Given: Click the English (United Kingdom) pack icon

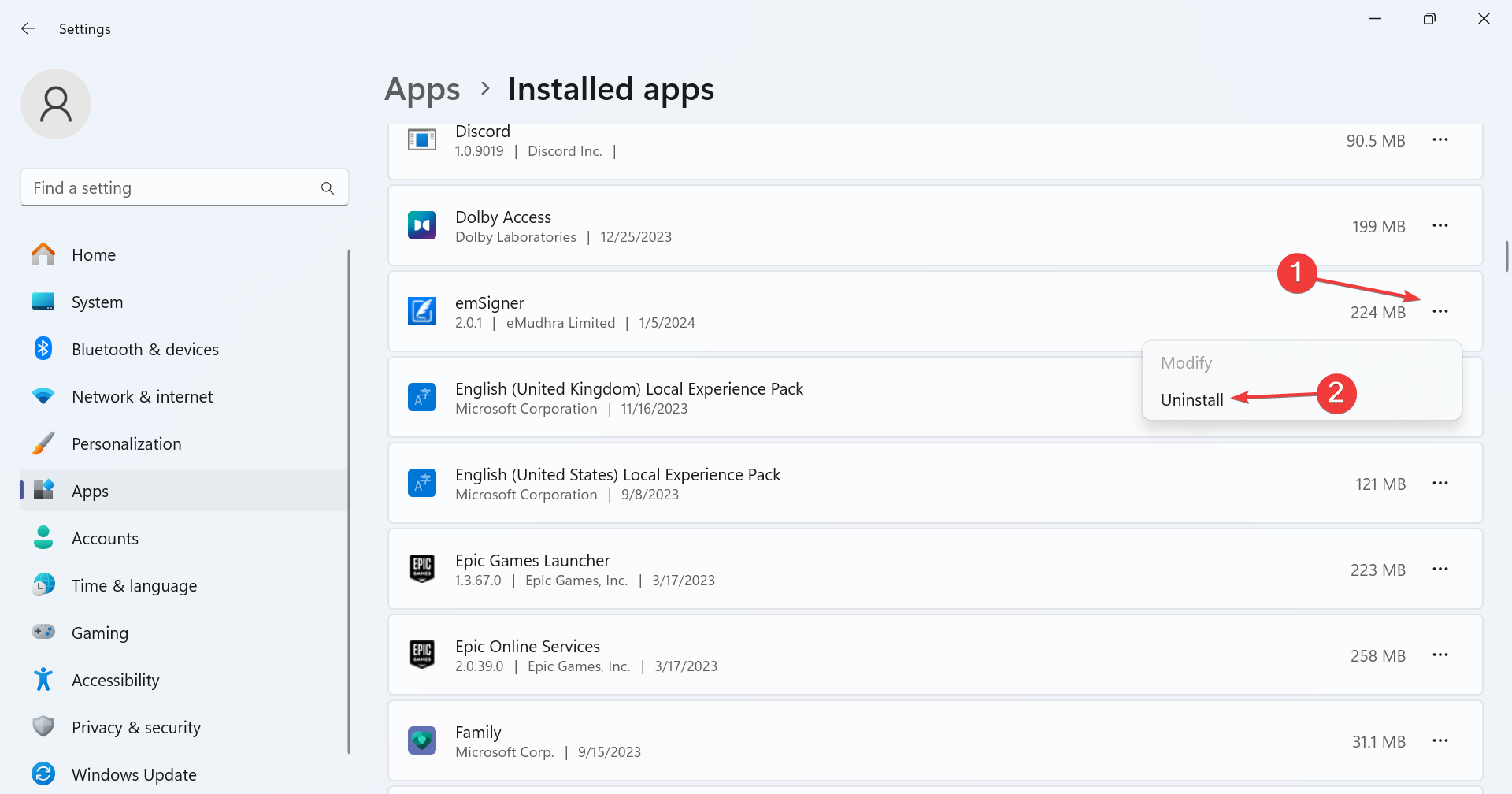Looking at the screenshot, I should (x=422, y=397).
